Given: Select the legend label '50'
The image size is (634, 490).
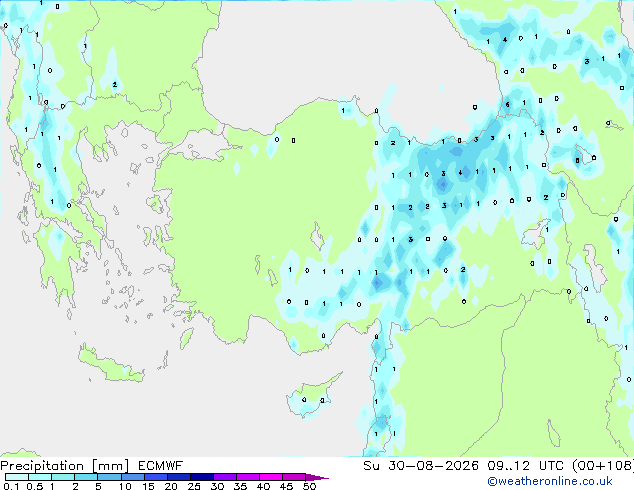Looking at the screenshot, I should click(310, 486).
